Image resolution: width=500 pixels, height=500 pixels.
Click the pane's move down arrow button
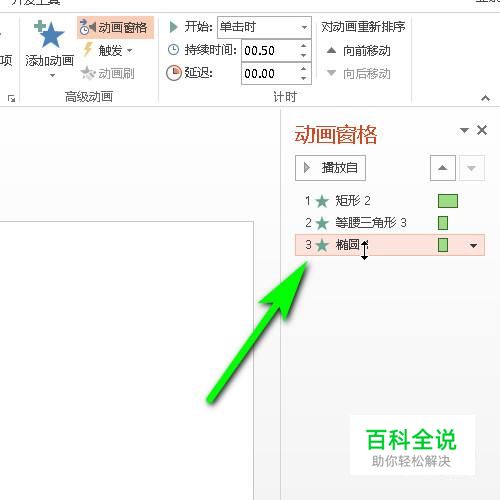pyautogui.click(x=471, y=168)
